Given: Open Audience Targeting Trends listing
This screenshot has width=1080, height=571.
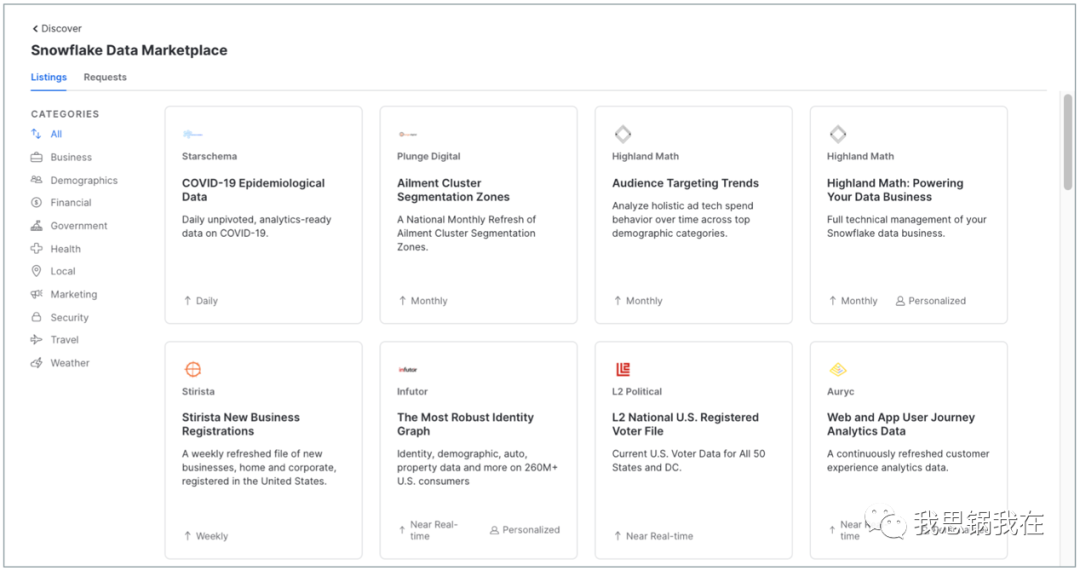Looking at the screenshot, I should tap(685, 183).
